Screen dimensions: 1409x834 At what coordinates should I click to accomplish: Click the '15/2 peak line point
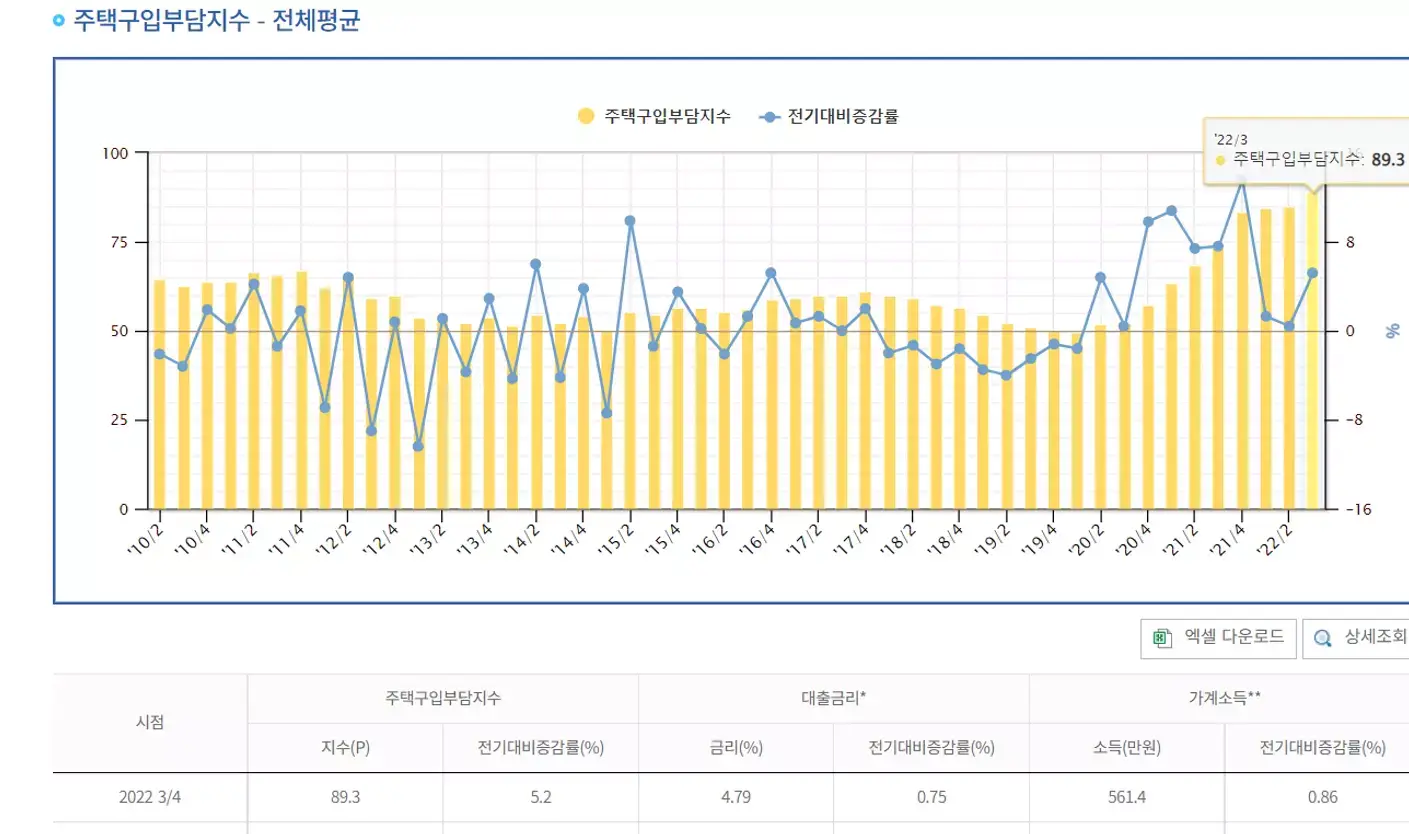pos(630,221)
